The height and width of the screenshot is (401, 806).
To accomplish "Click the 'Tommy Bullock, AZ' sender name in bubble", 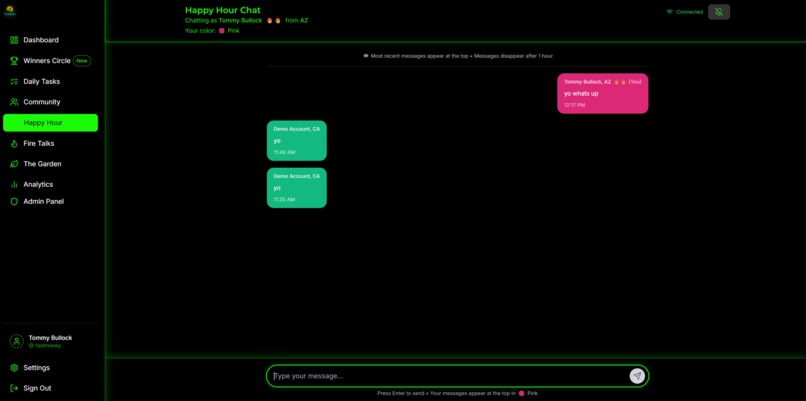I will pyautogui.click(x=587, y=82).
